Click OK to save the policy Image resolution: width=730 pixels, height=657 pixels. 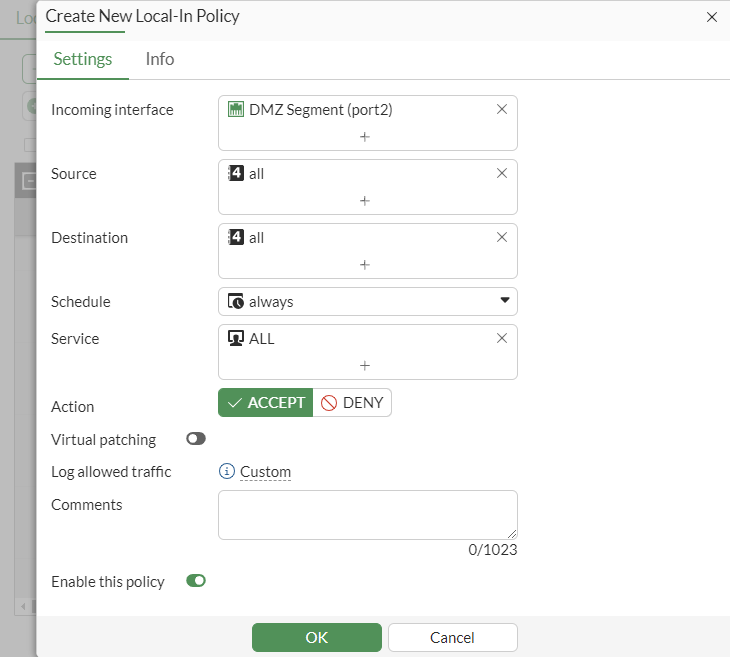(x=317, y=637)
